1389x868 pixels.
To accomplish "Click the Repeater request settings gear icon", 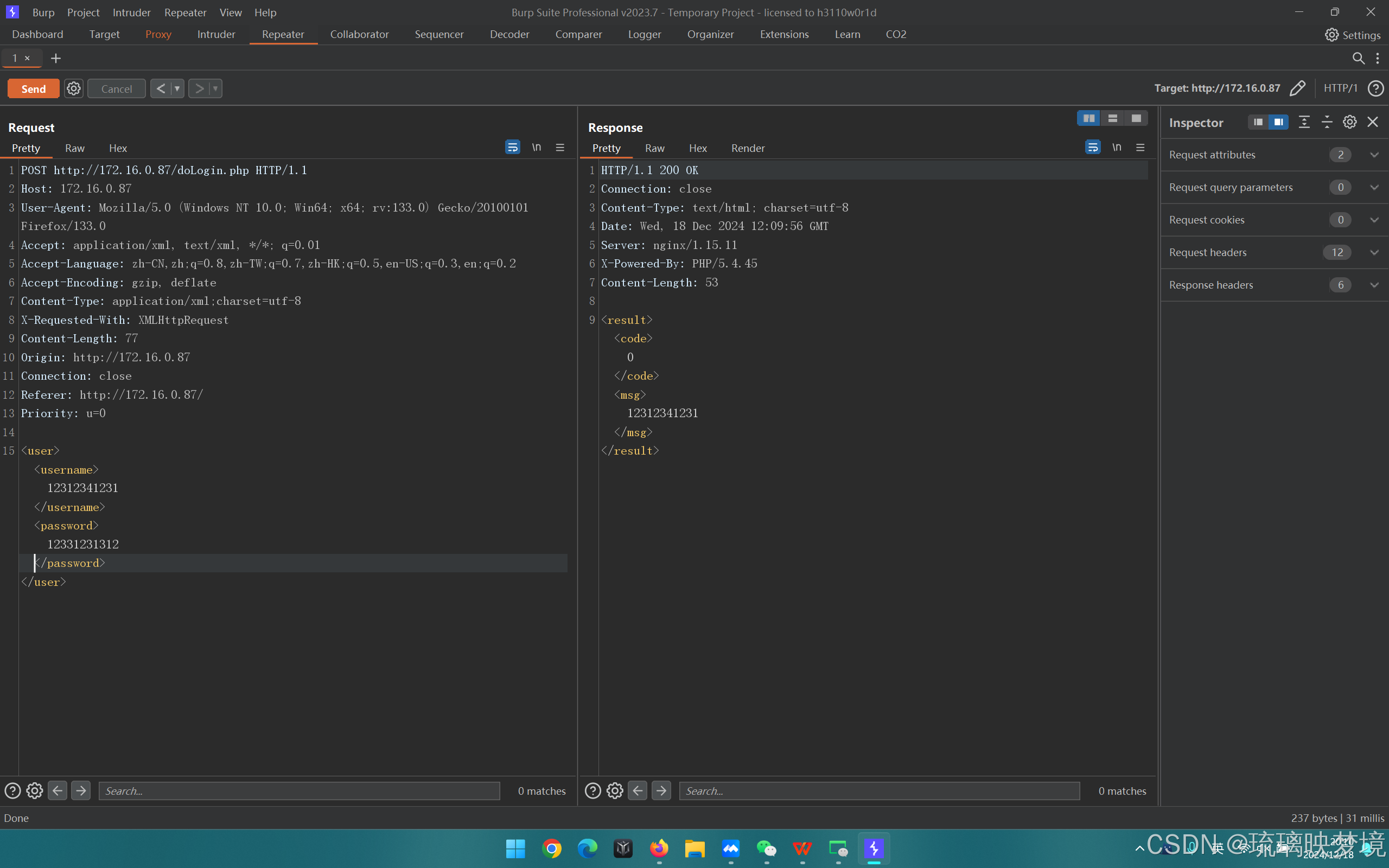I will (x=73, y=88).
